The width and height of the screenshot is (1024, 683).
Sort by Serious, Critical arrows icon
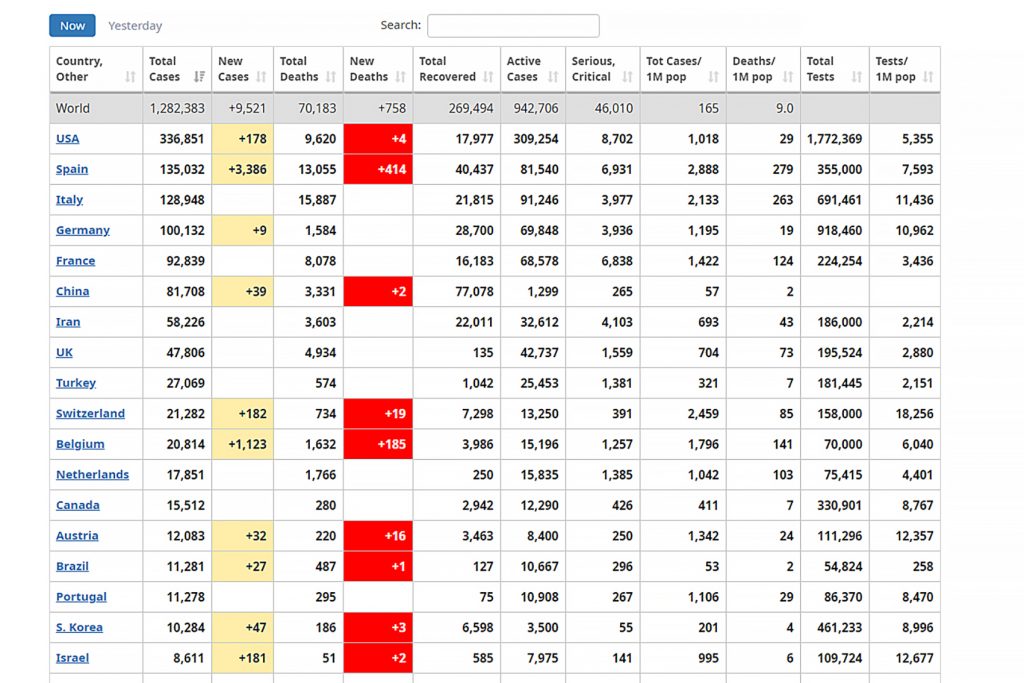pos(627,77)
